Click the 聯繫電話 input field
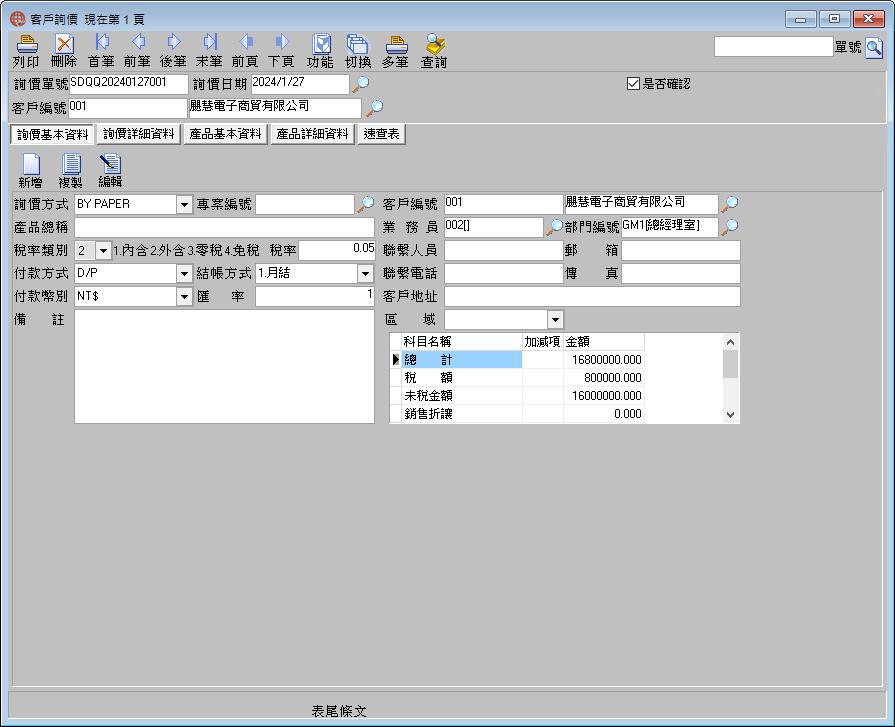 click(504, 273)
